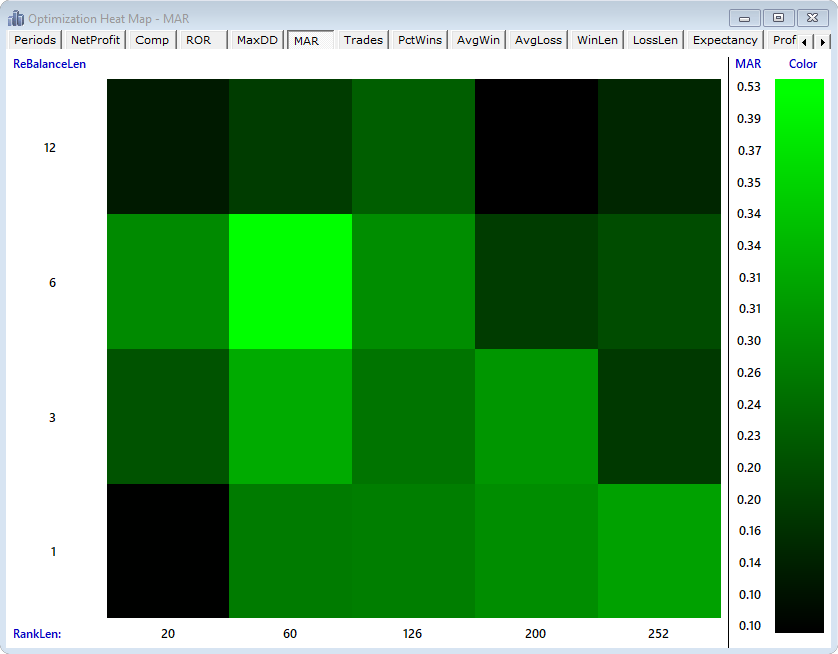Select the Comp tab
This screenshot has height=654, width=838.
152,40
